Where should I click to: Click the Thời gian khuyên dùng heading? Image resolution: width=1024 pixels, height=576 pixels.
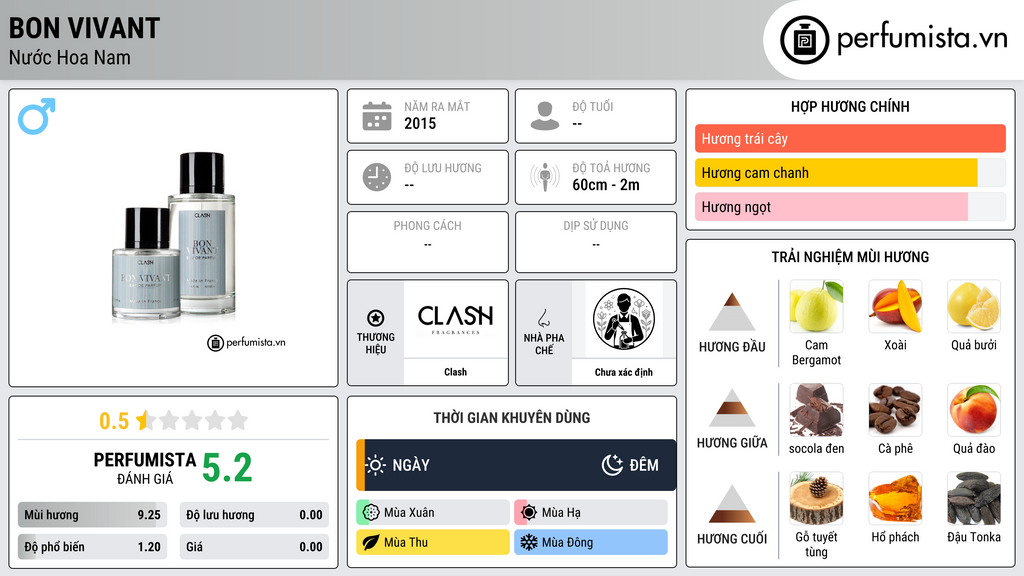coord(512,417)
